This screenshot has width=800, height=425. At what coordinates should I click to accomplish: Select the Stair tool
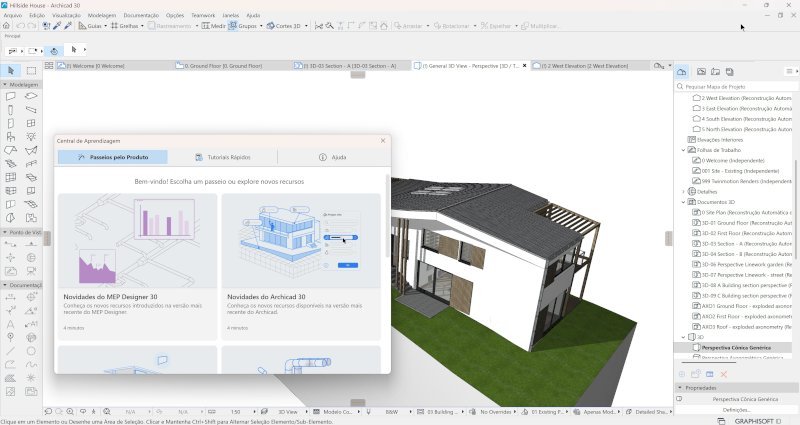coord(11,164)
